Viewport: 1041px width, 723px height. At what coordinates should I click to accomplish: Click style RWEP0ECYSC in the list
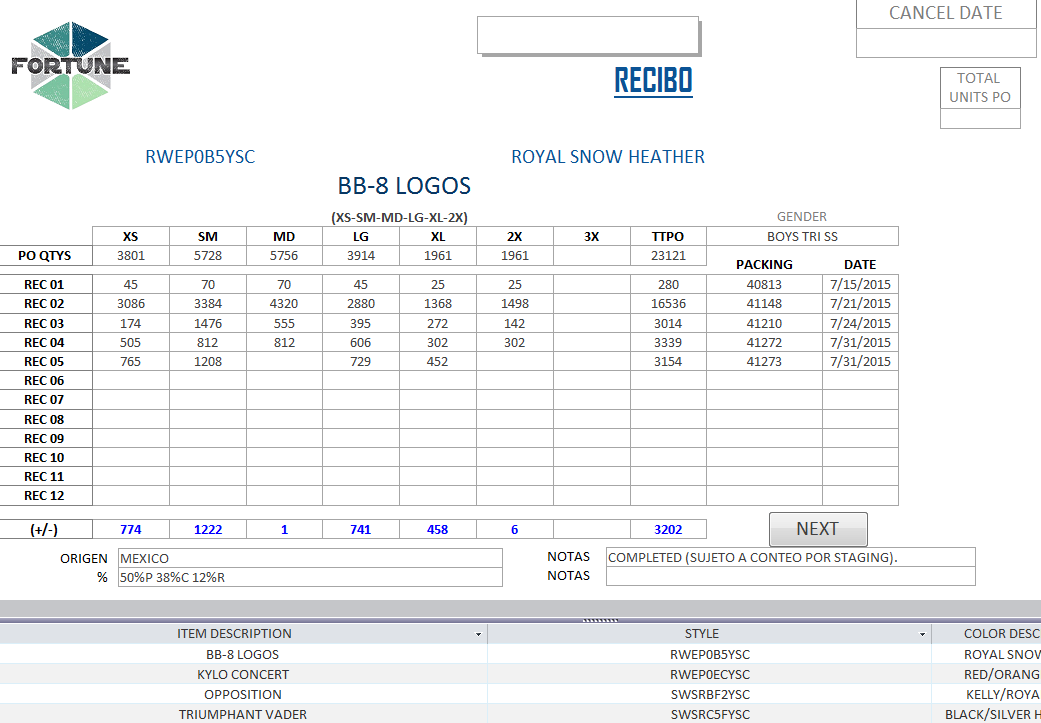coord(710,674)
